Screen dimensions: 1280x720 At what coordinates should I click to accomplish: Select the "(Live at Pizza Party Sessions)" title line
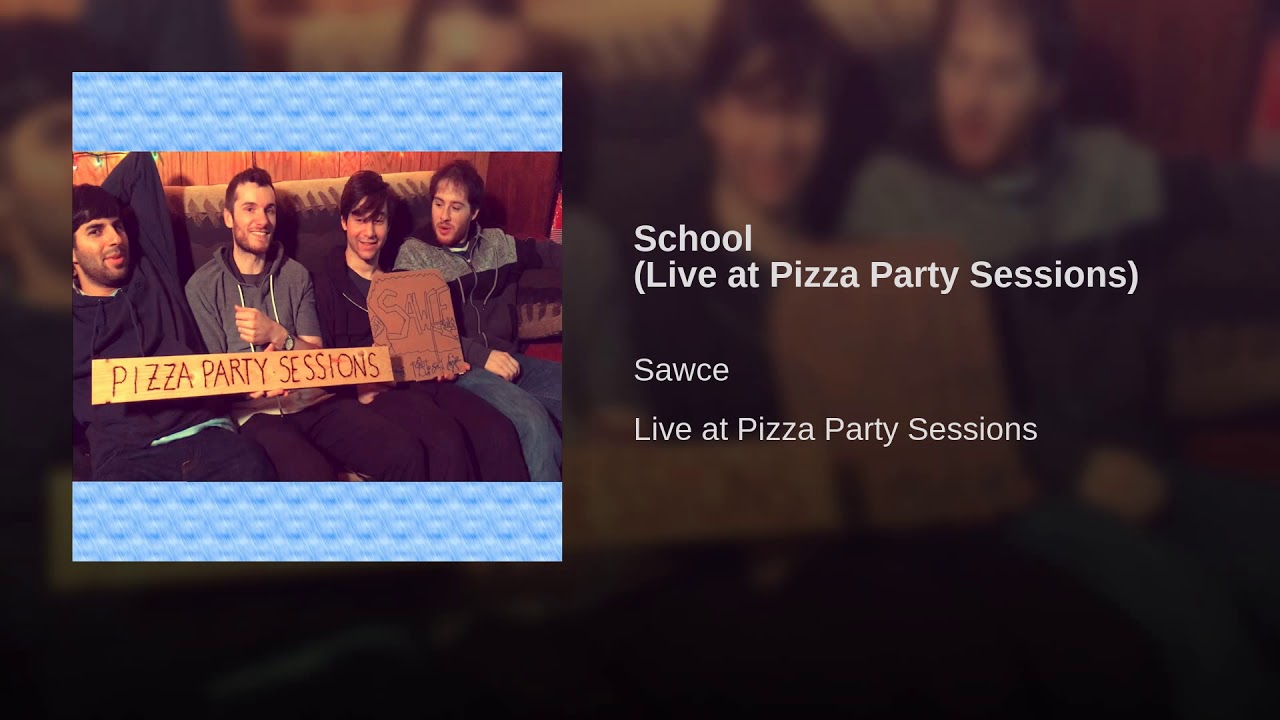pyautogui.click(x=886, y=275)
